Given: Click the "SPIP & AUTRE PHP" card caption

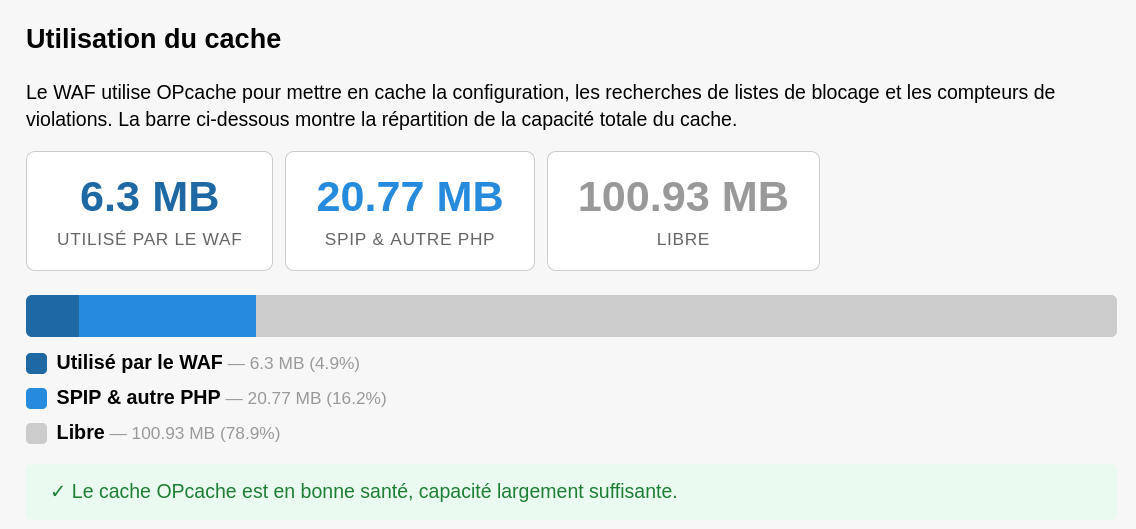Looking at the screenshot, I should tap(410, 239).
